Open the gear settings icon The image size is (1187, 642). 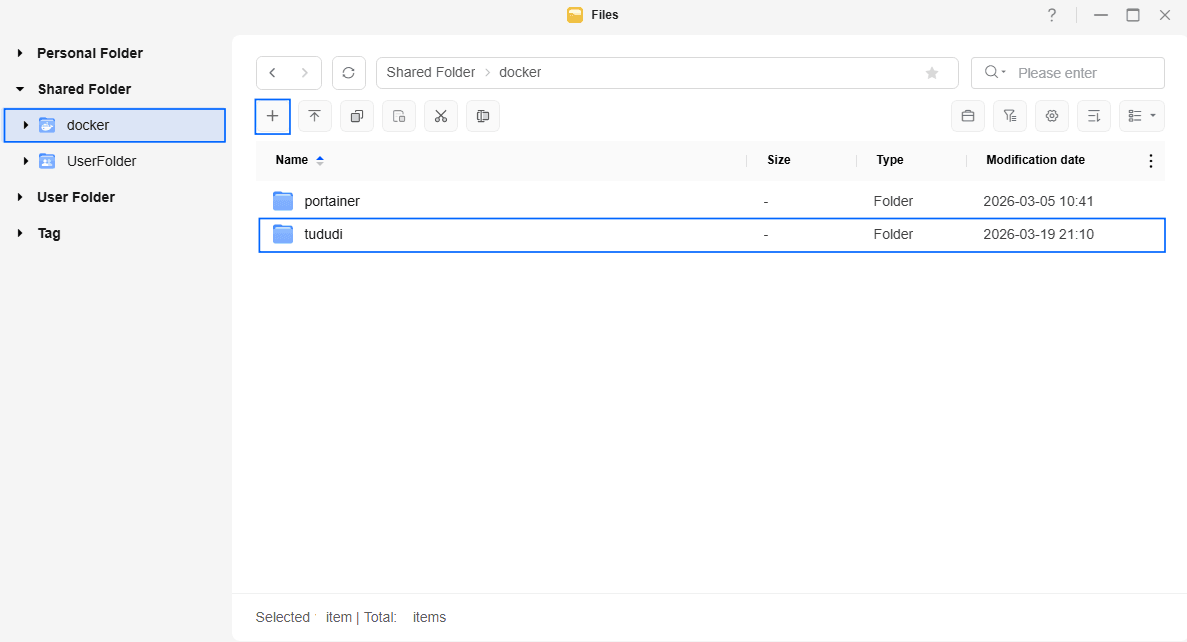(1051, 116)
